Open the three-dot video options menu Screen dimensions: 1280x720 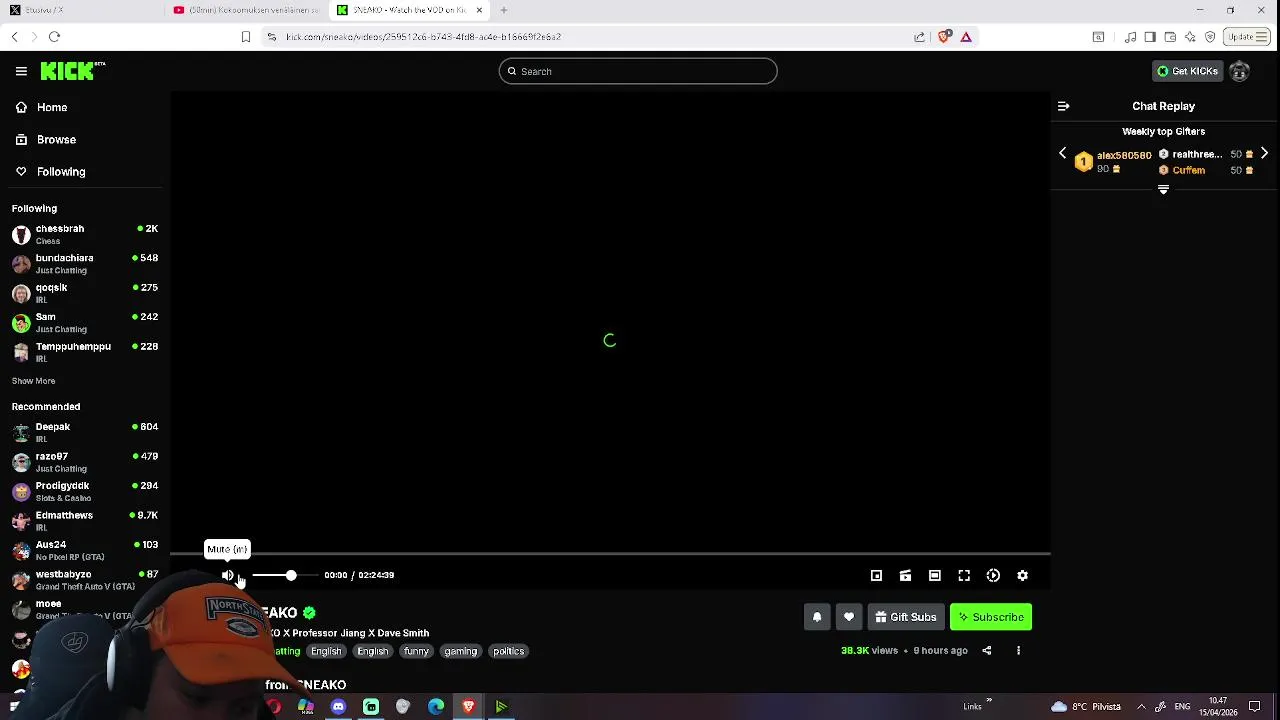(x=1018, y=650)
